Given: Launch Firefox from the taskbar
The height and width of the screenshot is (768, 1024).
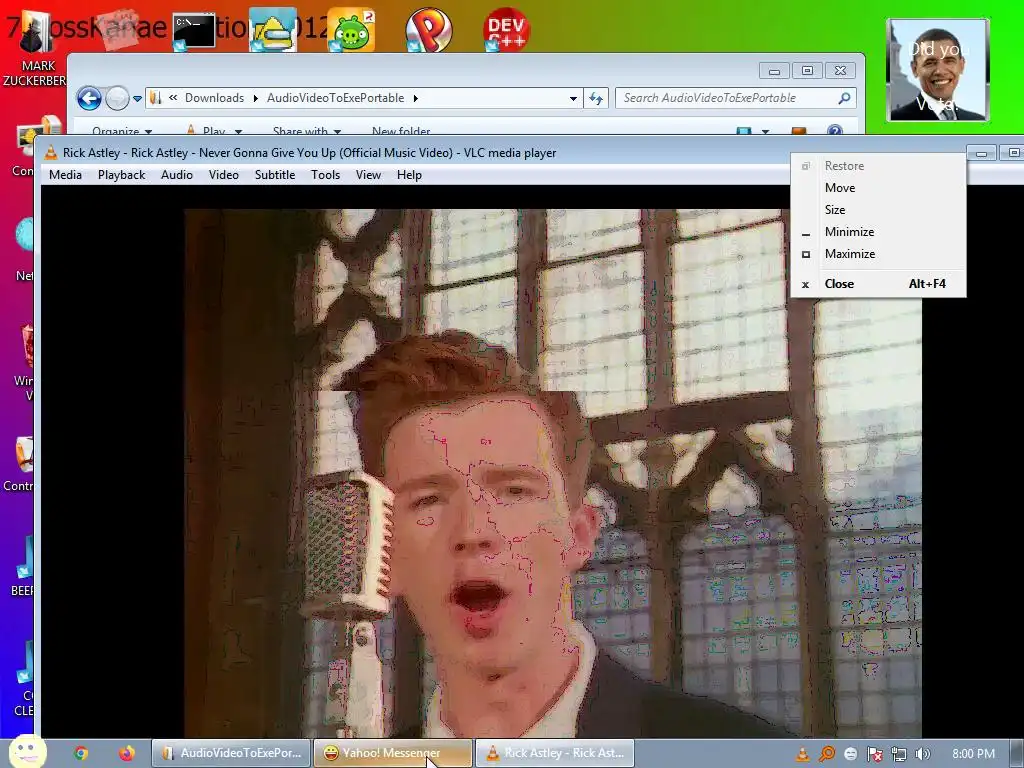Looking at the screenshot, I should [x=127, y=754].
